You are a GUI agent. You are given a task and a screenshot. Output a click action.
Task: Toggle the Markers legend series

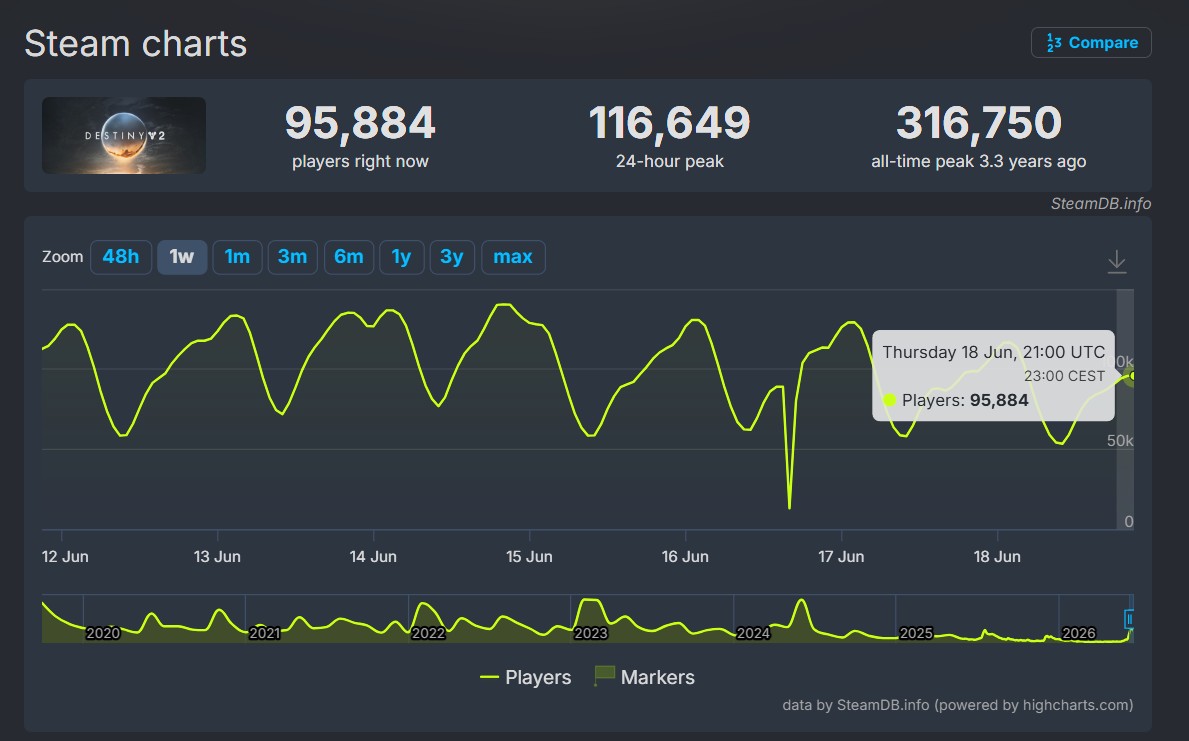tap(645, 677)
